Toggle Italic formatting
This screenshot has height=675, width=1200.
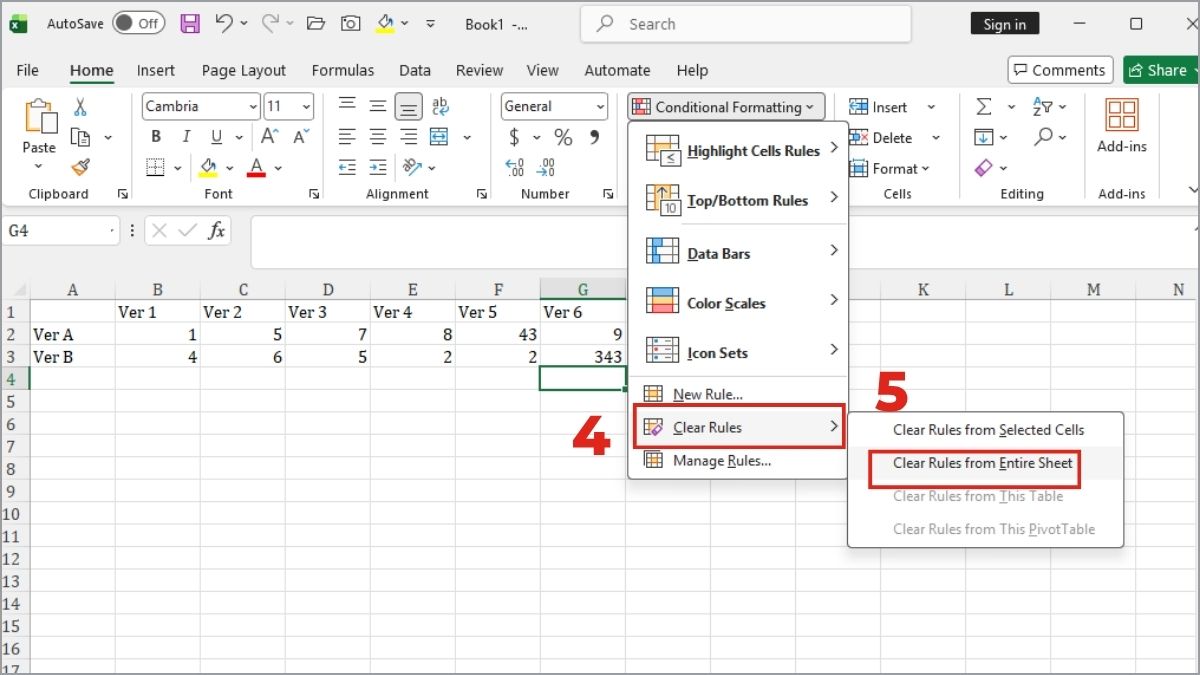point(185,137)
